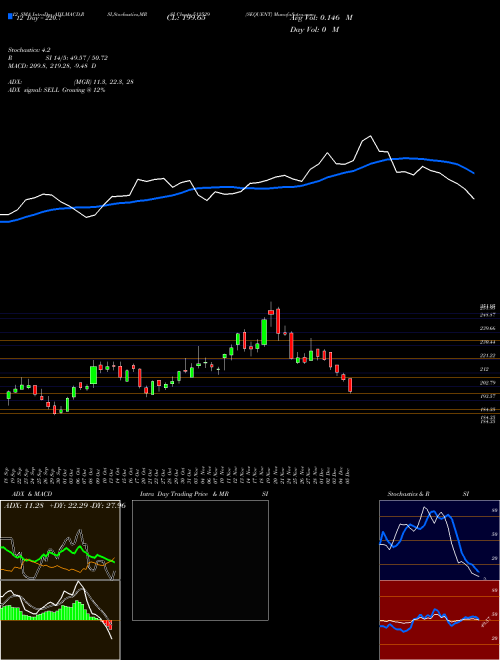Viewport: 500px width, 660px height.
Task: Click the blue SMA legend square
Action: (x=10, y=16)
